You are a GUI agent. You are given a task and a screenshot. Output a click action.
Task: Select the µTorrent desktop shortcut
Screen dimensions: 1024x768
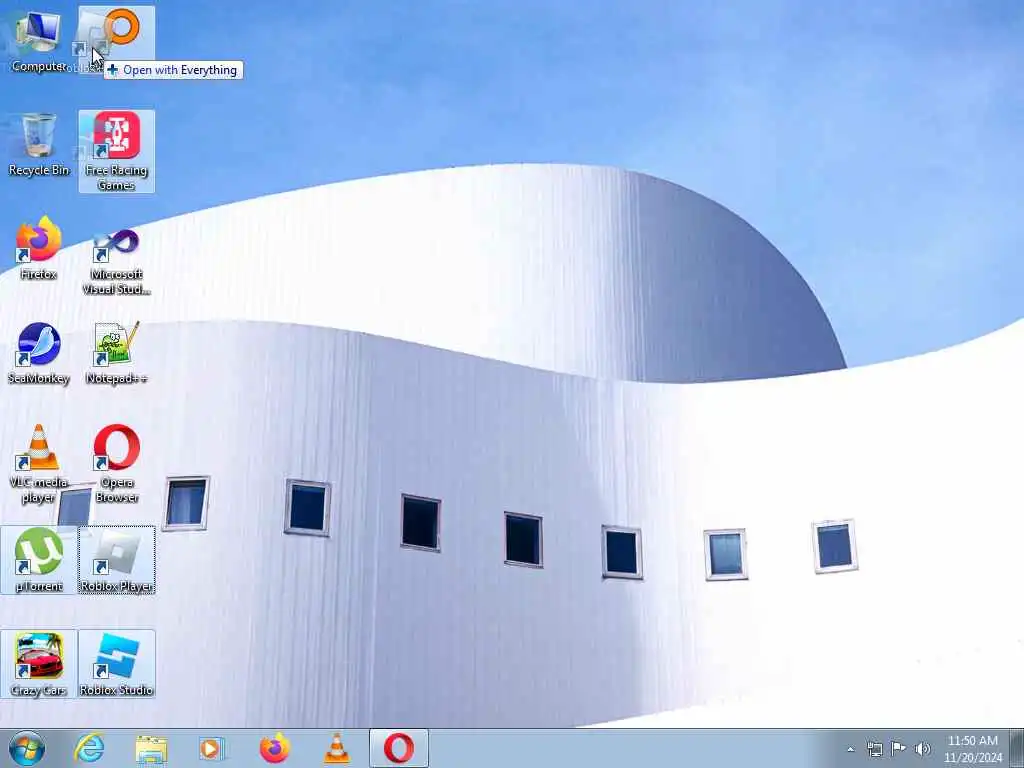coord(39,560)
